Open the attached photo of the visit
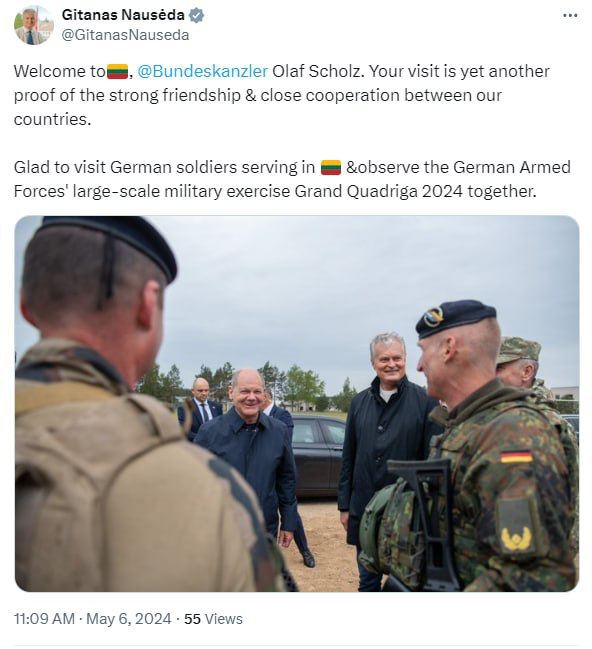The image size is (592, 649). click(x=297, y=404)
